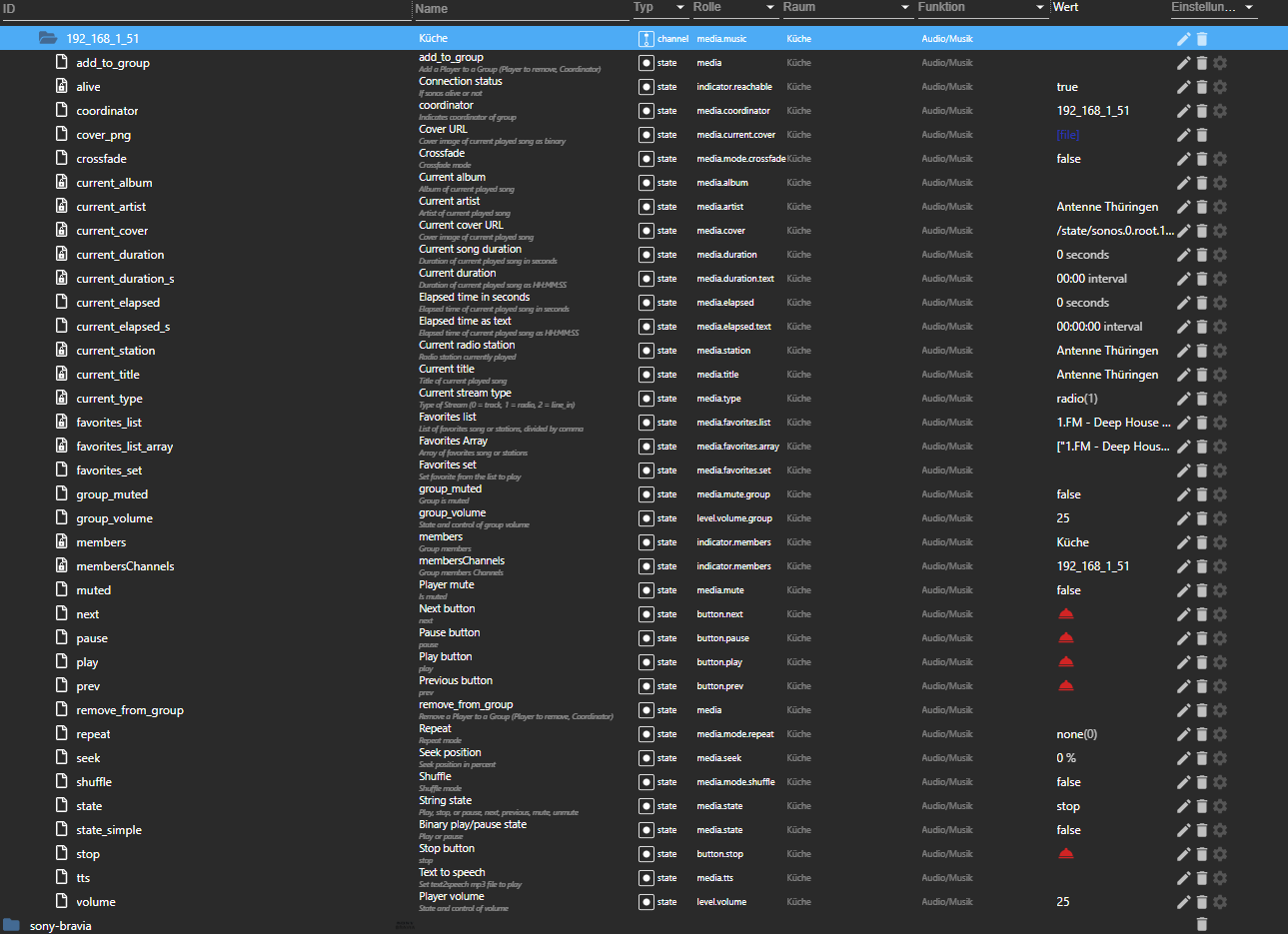Screen dimensions: 1288x934
Task: Click 'true' value in alive row
Action: 1067,87
